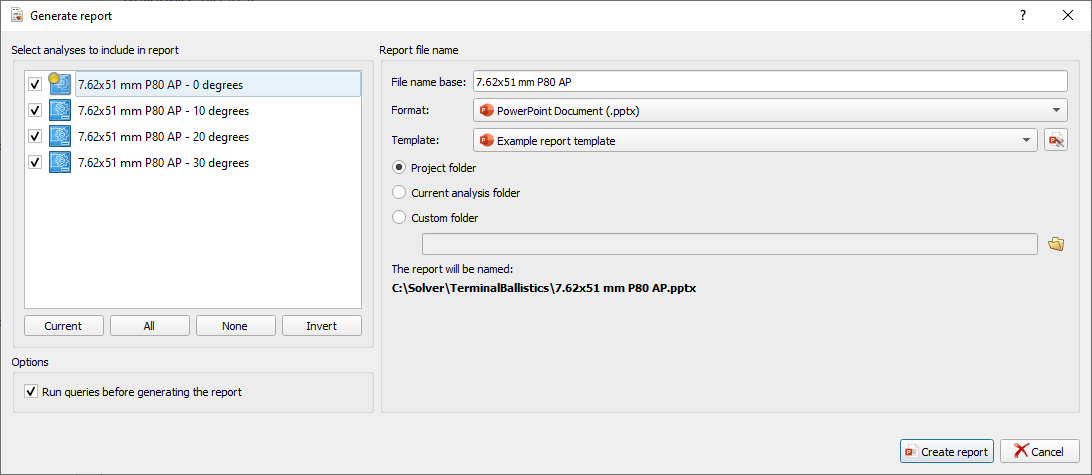The width and height of the screenshot is (1092, 475).
Task: Select the Current analysis folder radio option
Action: click(x=399, y=193)
